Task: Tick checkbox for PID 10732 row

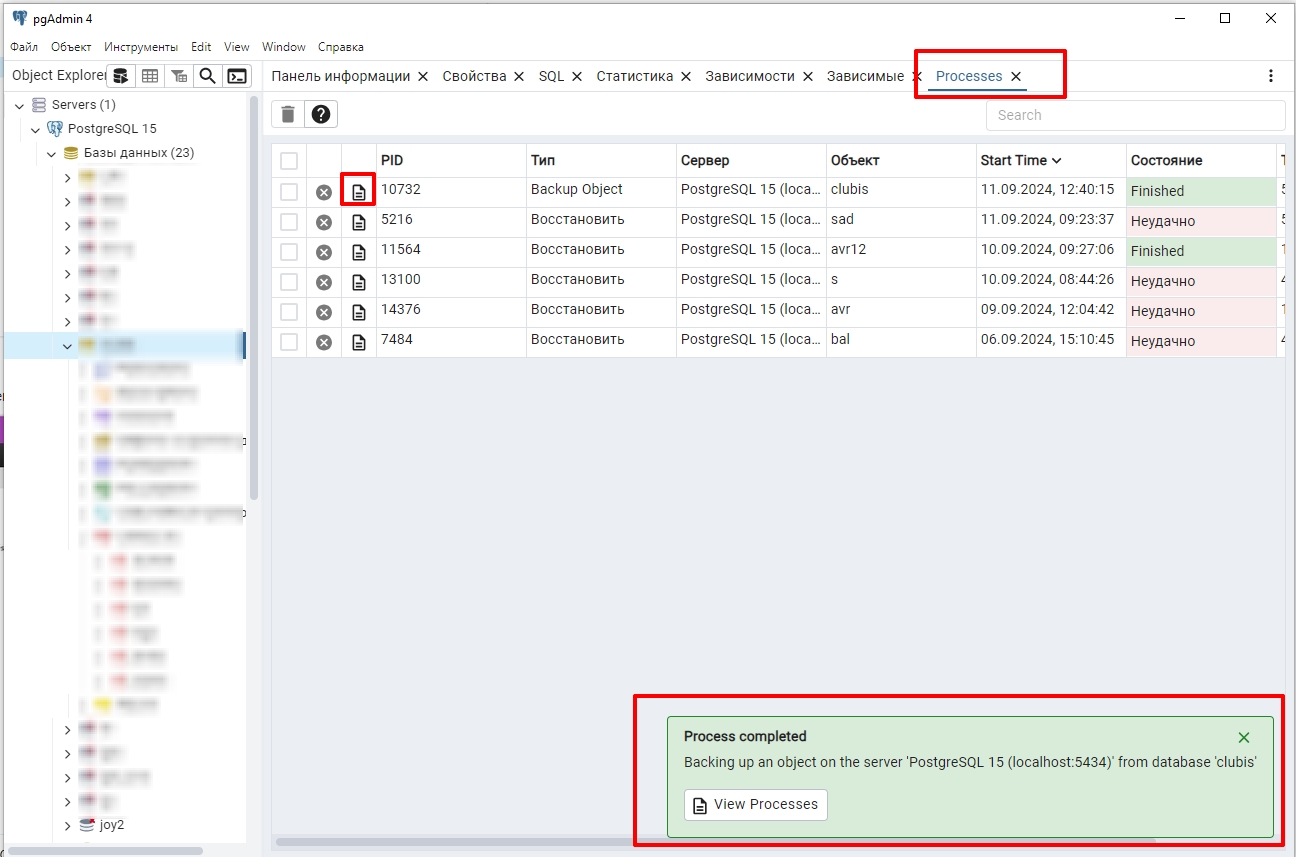Action: 289,191
